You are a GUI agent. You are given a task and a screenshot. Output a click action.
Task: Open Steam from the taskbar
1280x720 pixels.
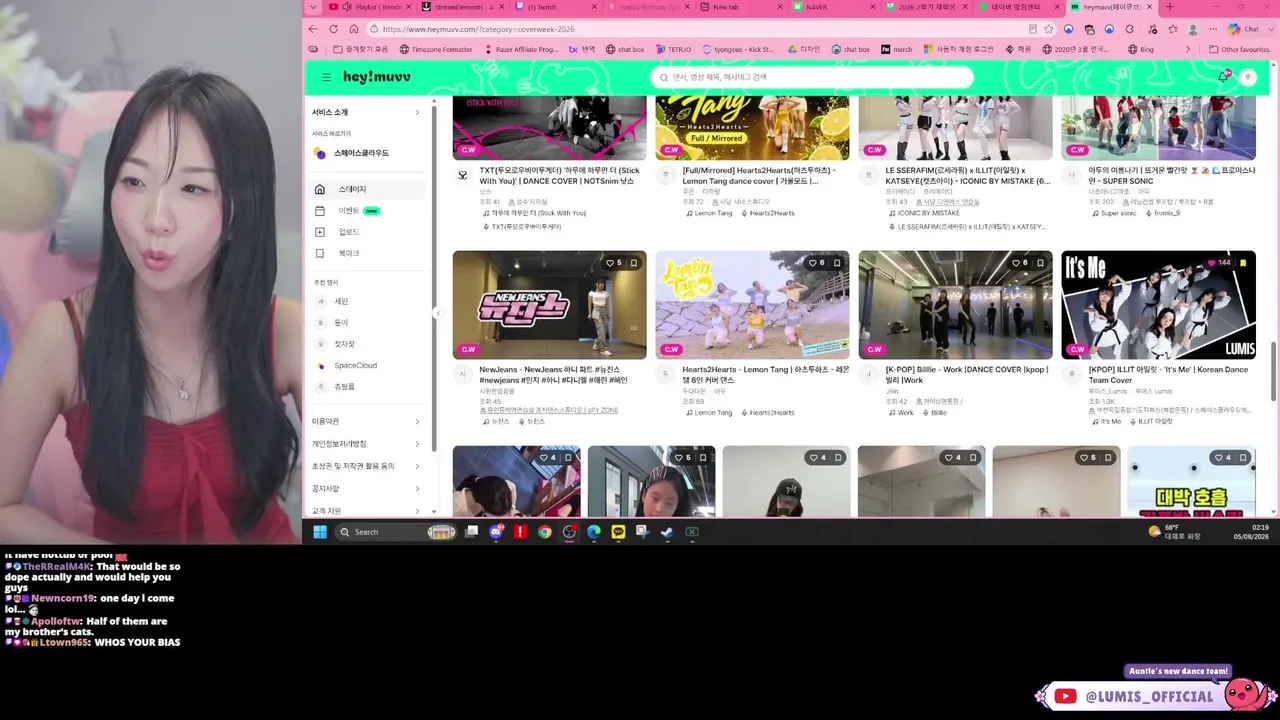click(667, 532)
